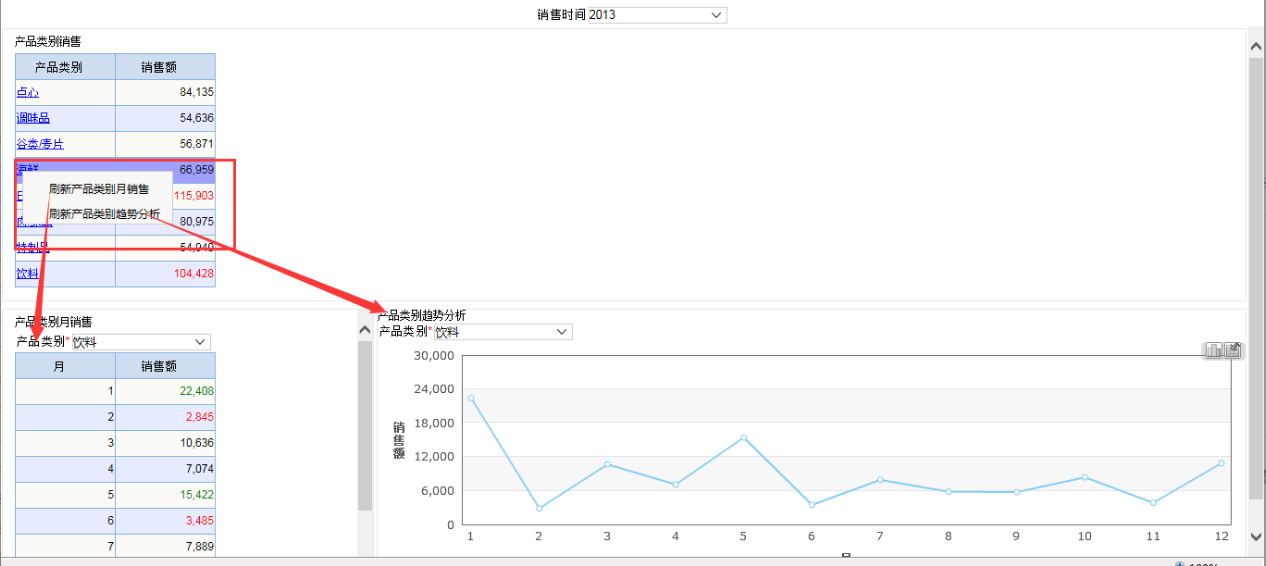Expand the 产品类别 dropdown above the trend chart

pos(502,332)
